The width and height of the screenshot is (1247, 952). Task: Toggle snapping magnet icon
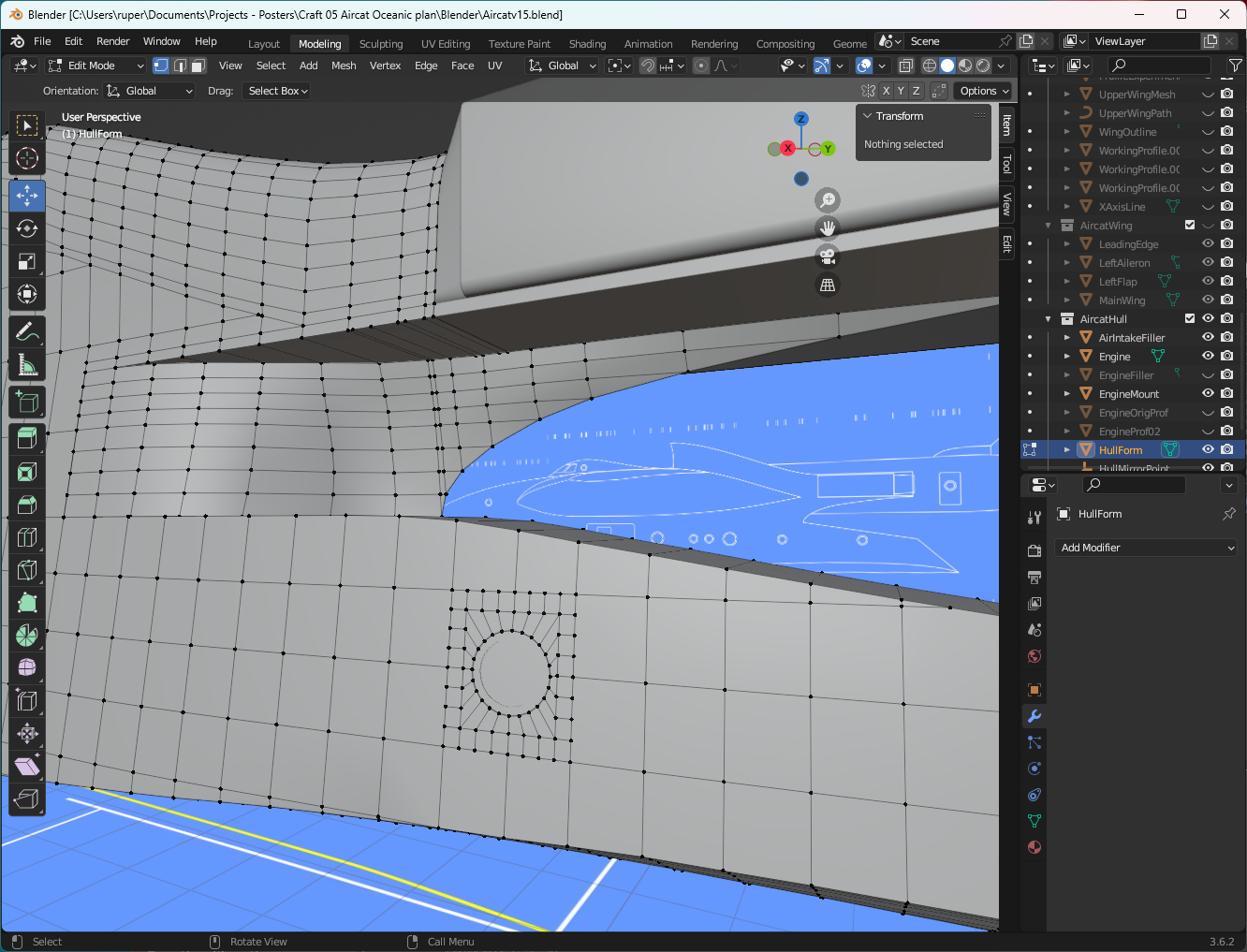pos(647,66)
